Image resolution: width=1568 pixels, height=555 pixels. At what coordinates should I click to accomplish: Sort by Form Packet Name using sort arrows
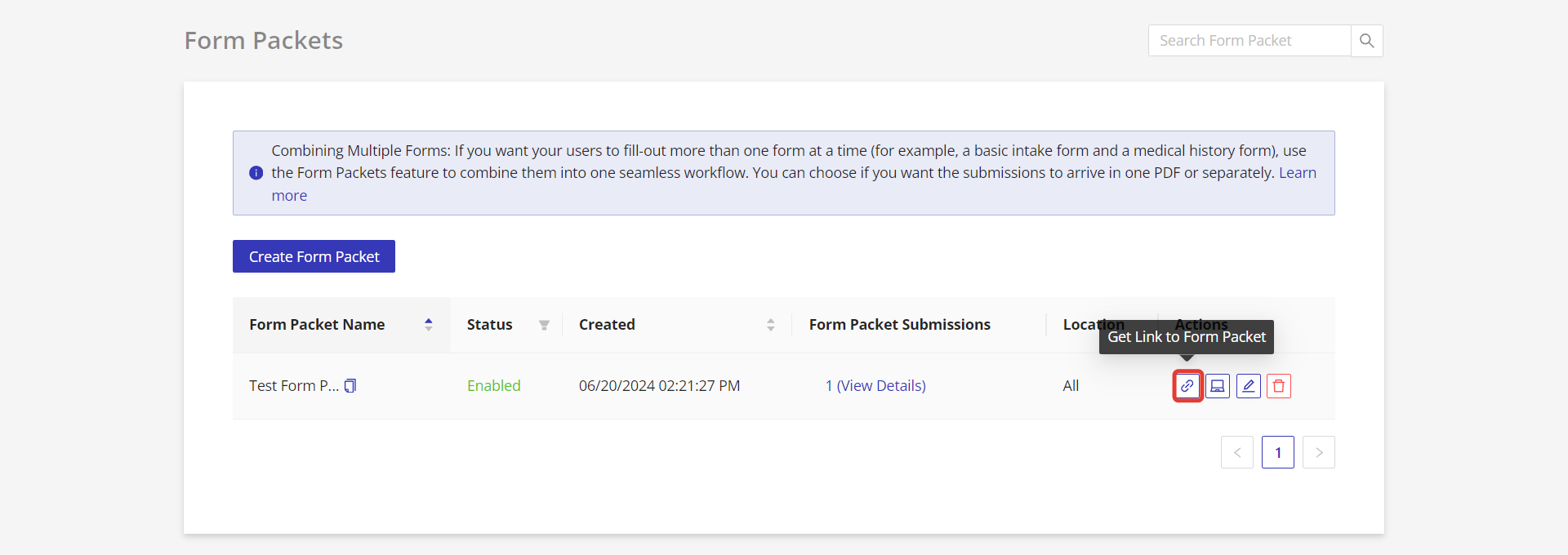tap(428, 325)
